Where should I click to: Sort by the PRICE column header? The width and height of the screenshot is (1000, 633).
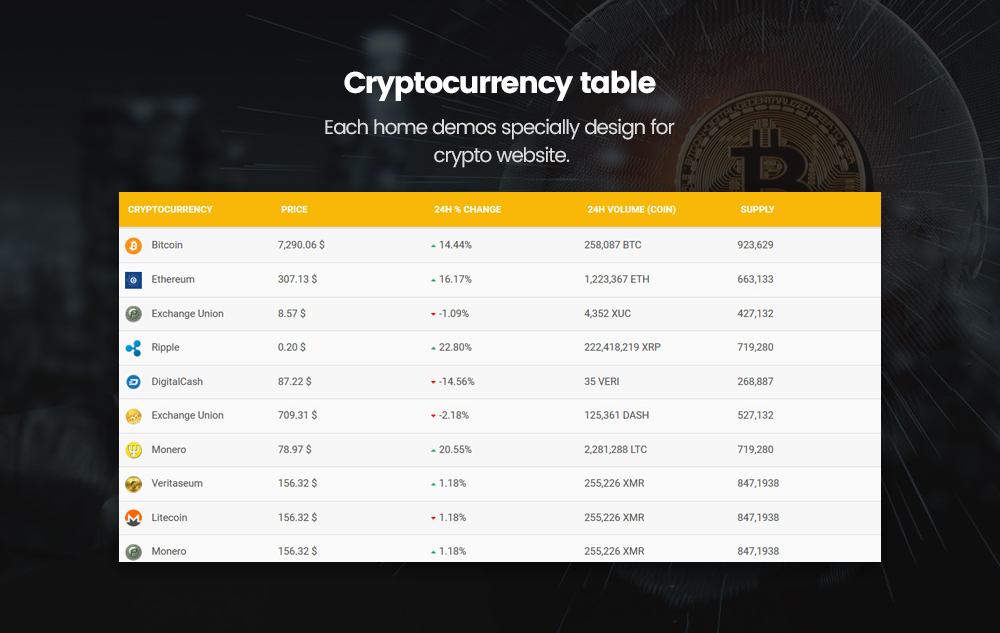pos(294,209)
